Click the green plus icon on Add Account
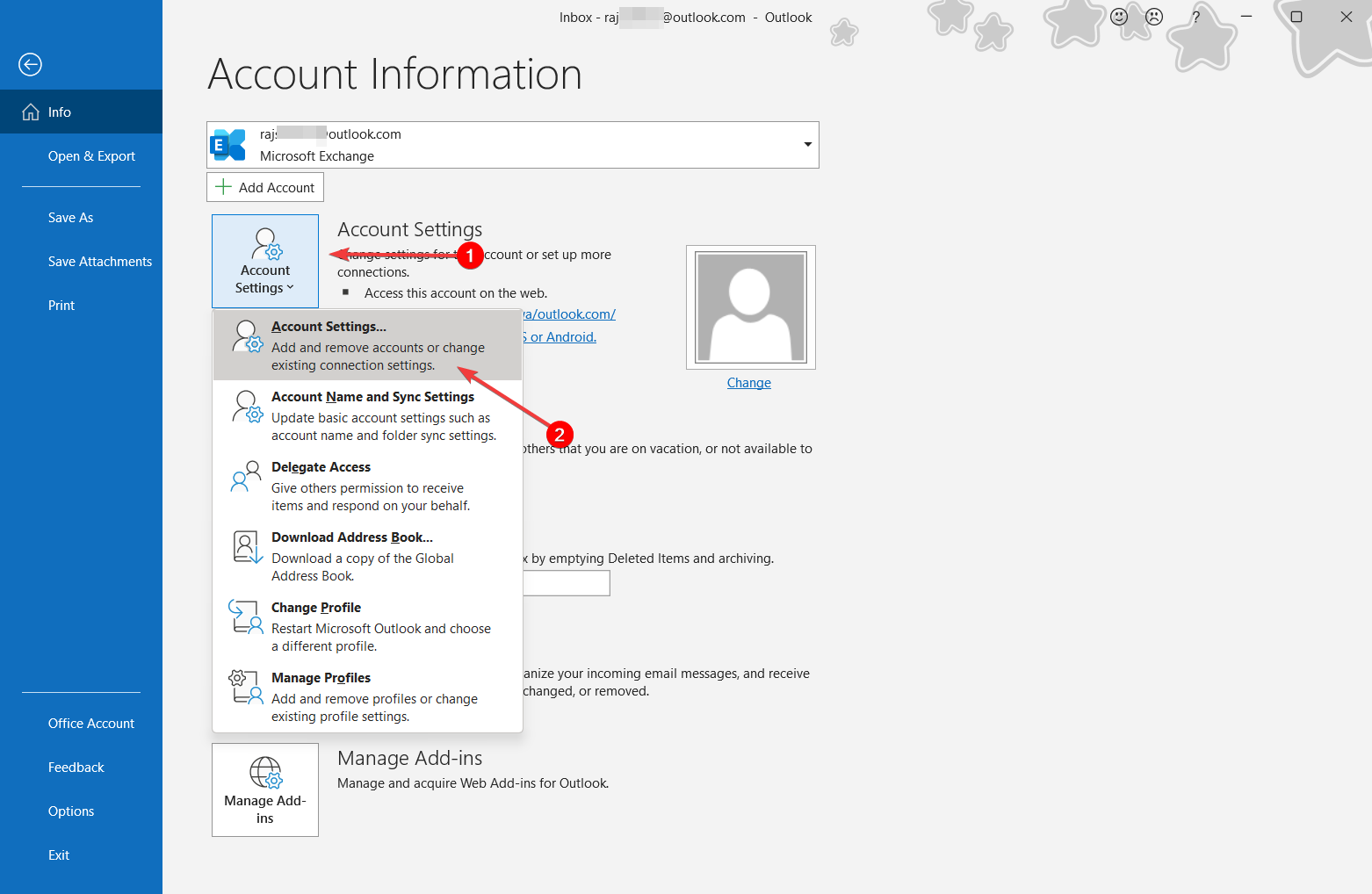Image resolution: width=1372 pixels, height=894 pixels. coord(224,187)
